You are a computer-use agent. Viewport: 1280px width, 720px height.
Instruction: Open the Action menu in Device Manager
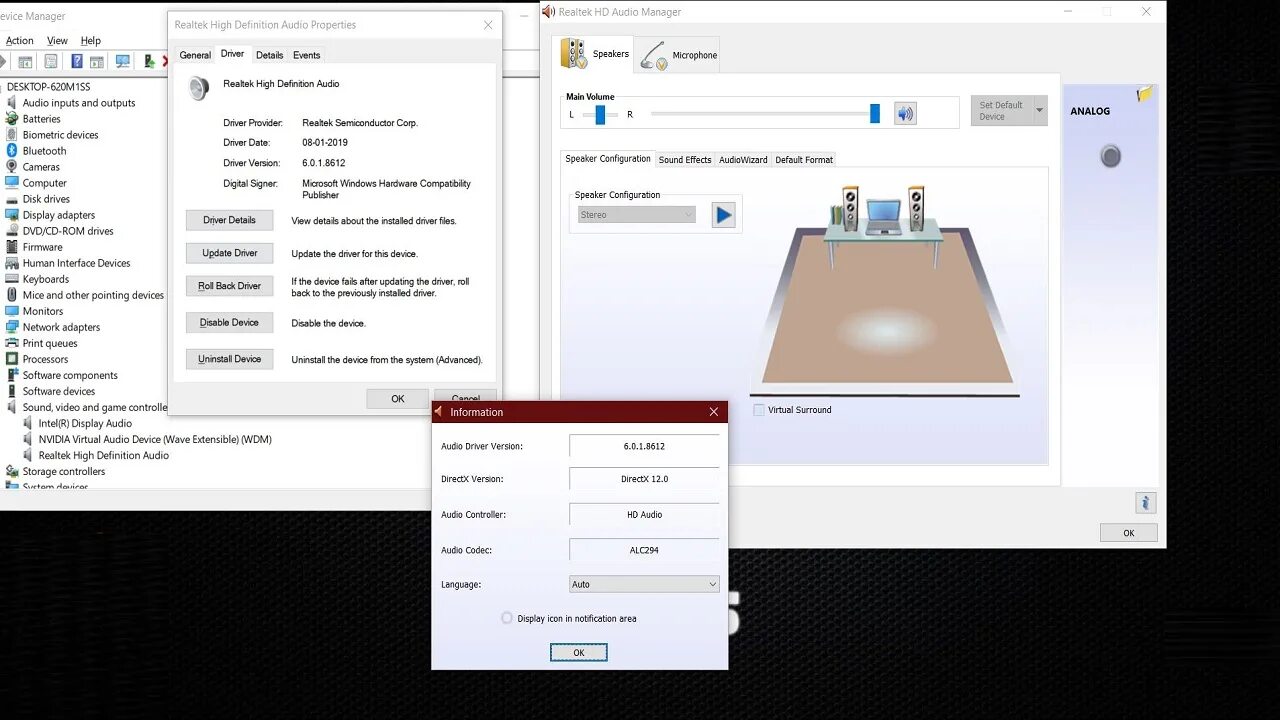(19, 41)
